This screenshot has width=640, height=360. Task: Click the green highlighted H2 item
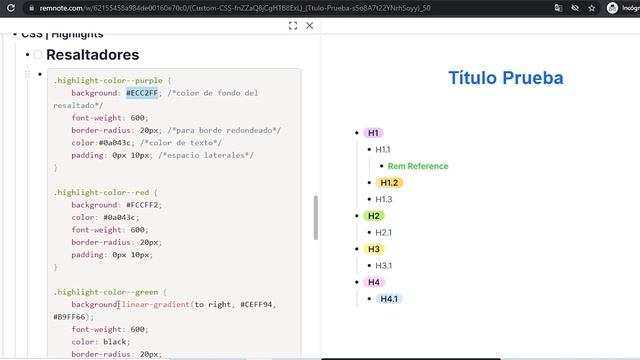[x=374, y=216]
